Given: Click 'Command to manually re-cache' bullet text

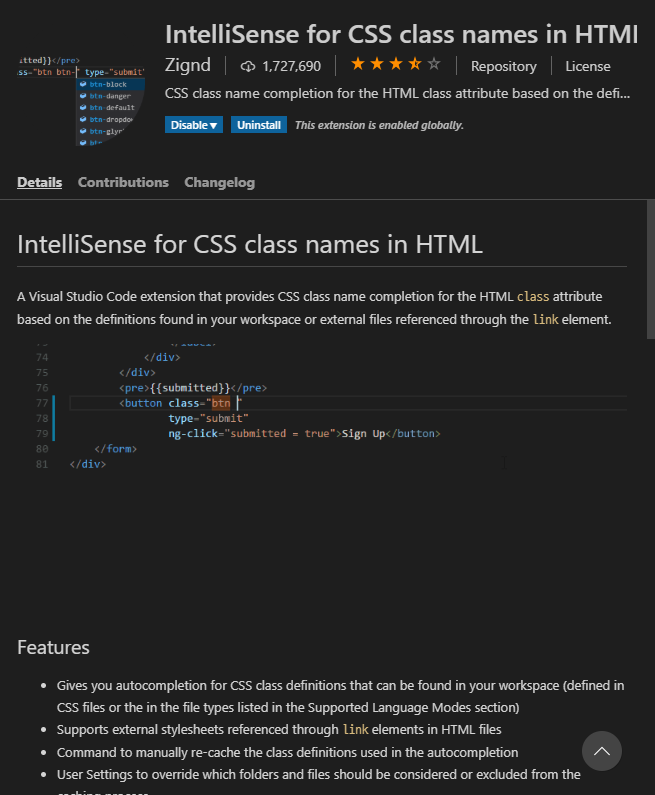Looking at the screenshot, I should coord(287,752).
